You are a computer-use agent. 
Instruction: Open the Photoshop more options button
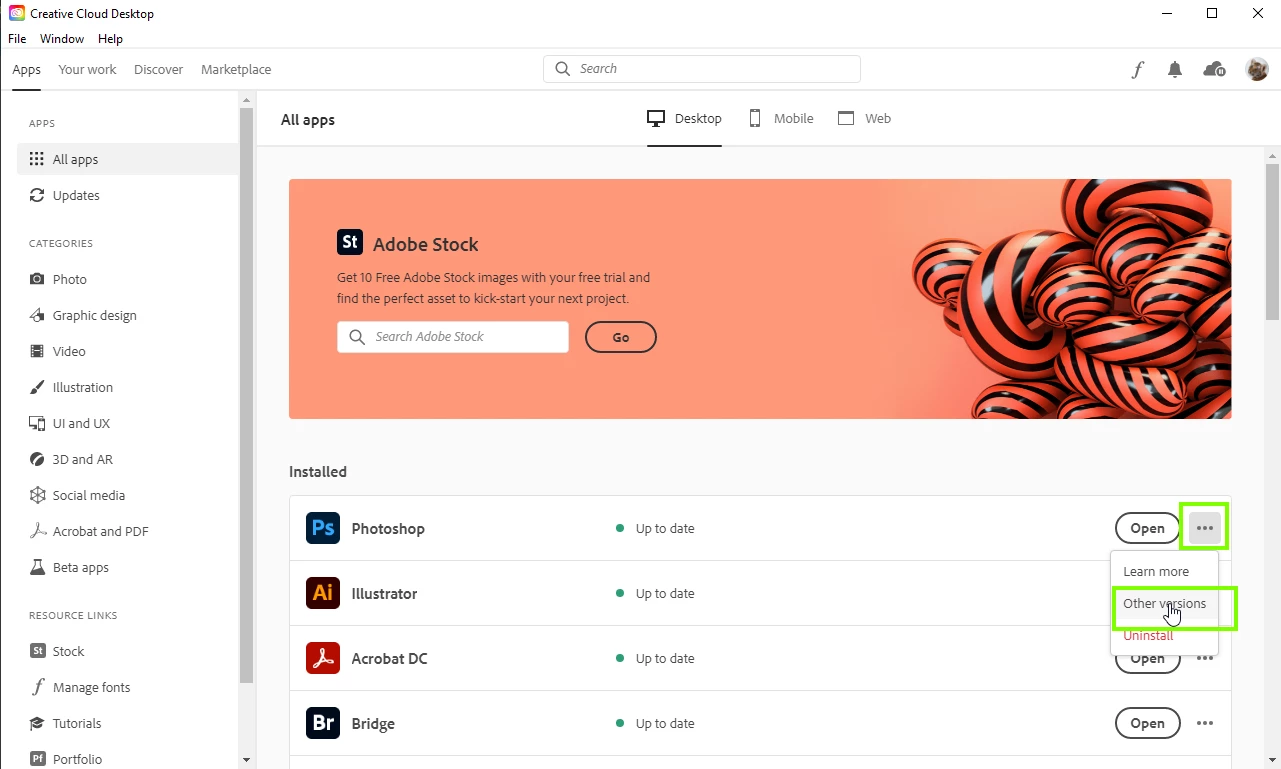coord(1205,528)
